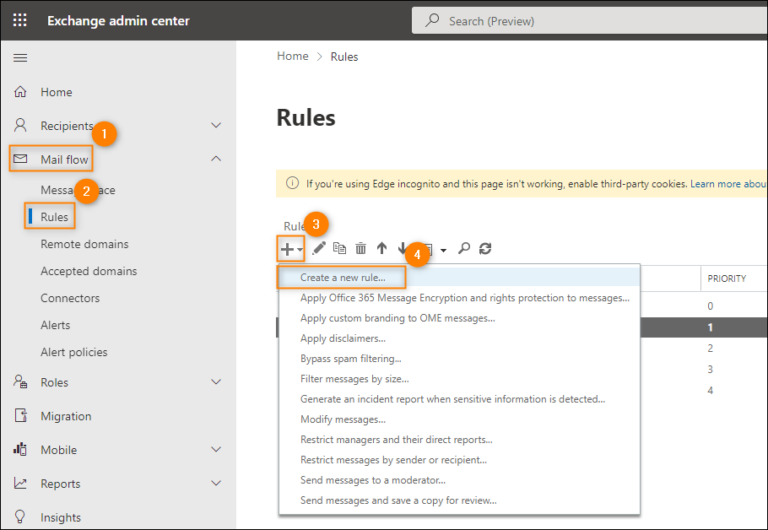This screenshot has width=768, height=530.
Task: Move rule up with the up arrow
Action: tap(381, 248)
